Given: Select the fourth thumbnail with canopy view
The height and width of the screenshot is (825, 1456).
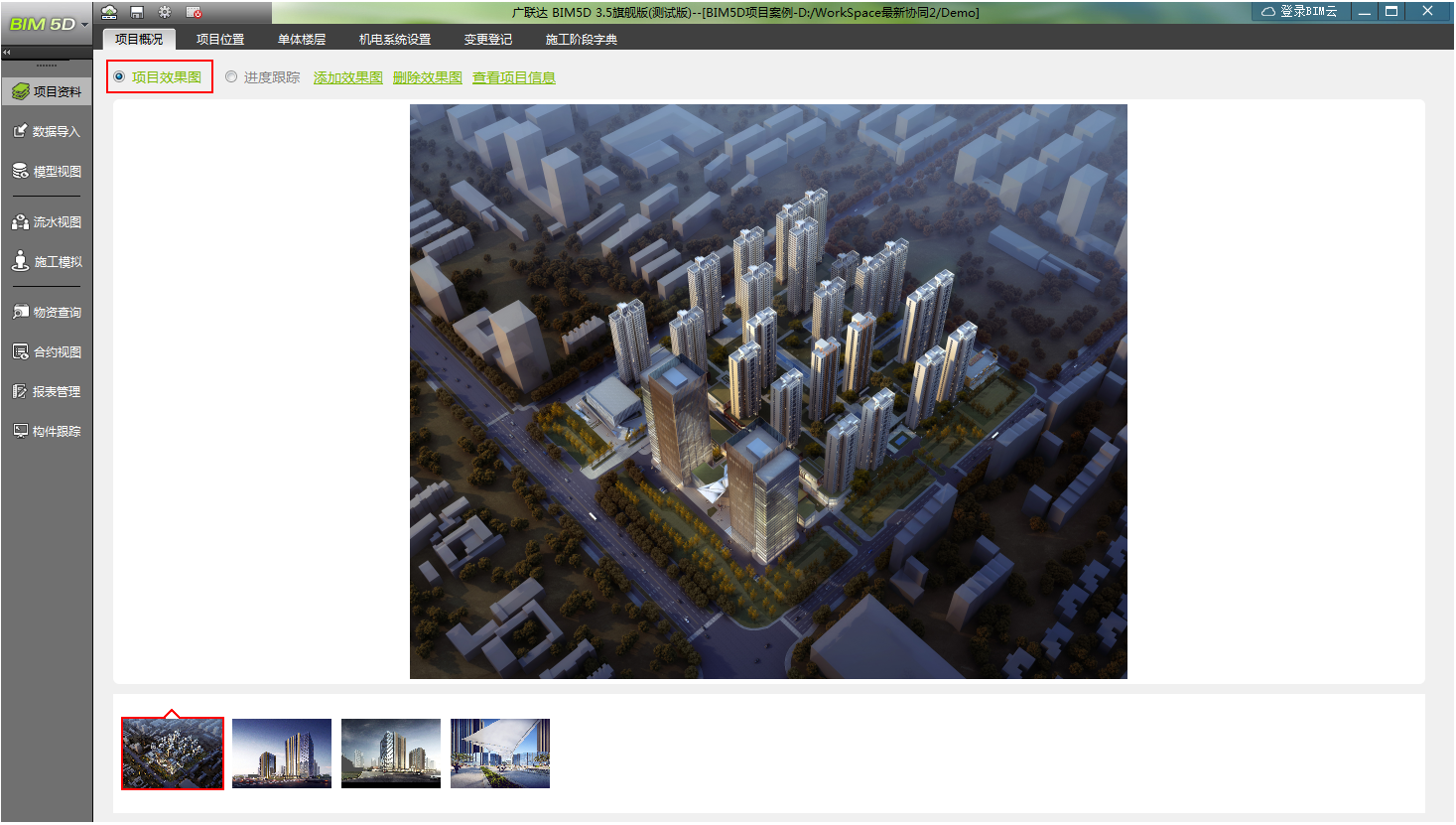Looking at the screenshot, I should coord(500,754).
